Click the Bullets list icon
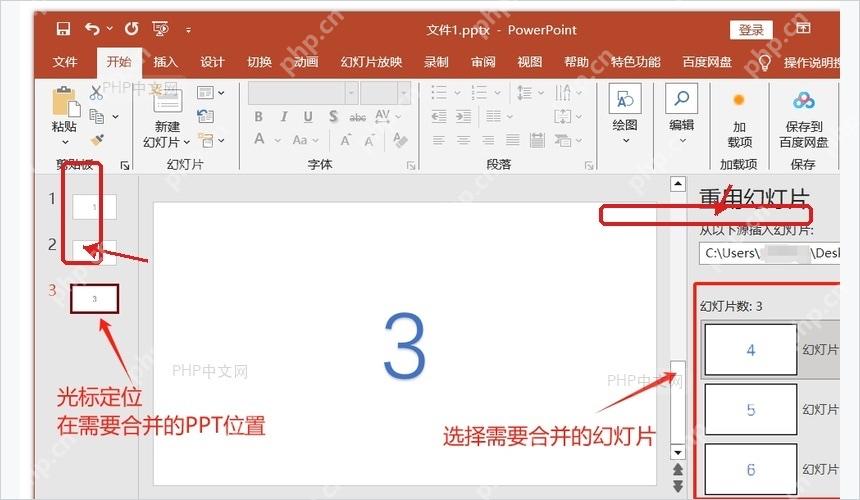The image size is (860, 500). coord(439,92)
